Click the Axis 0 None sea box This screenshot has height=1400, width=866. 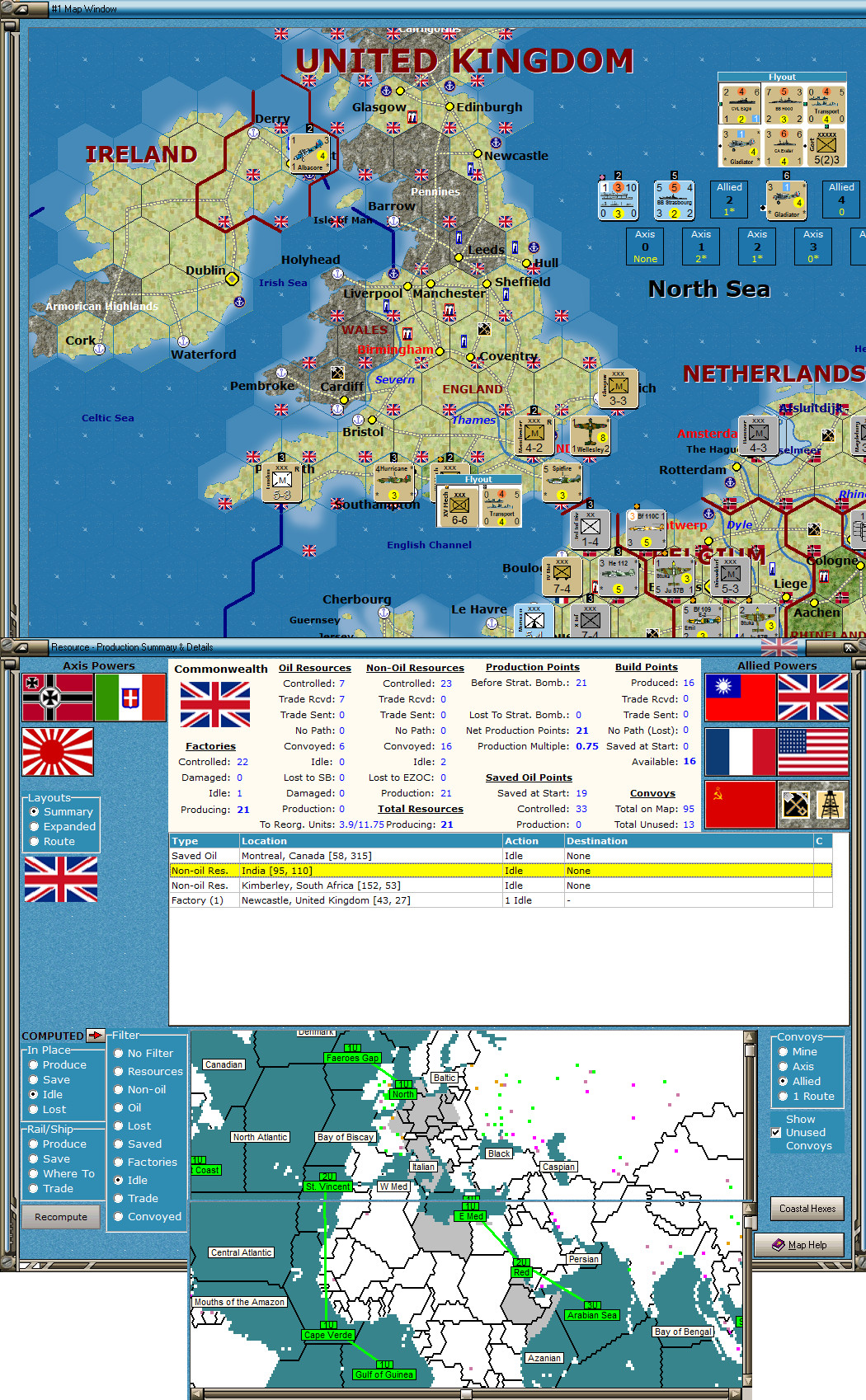pos(645,247)
